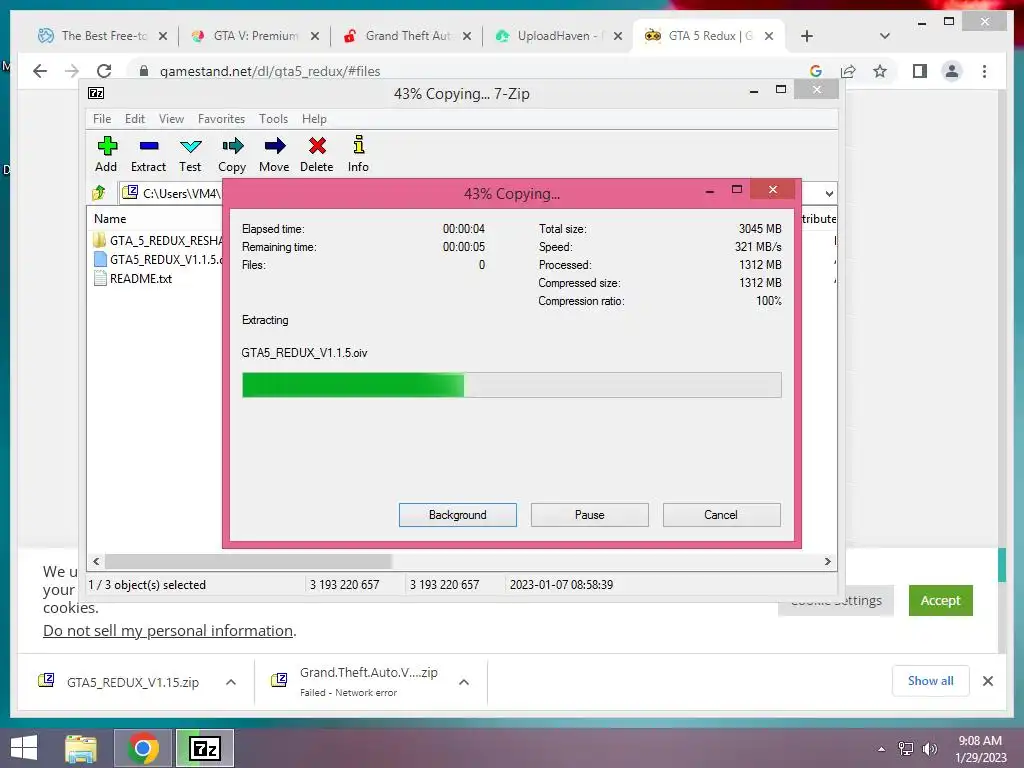Click Show all downloads

(931, 680)
